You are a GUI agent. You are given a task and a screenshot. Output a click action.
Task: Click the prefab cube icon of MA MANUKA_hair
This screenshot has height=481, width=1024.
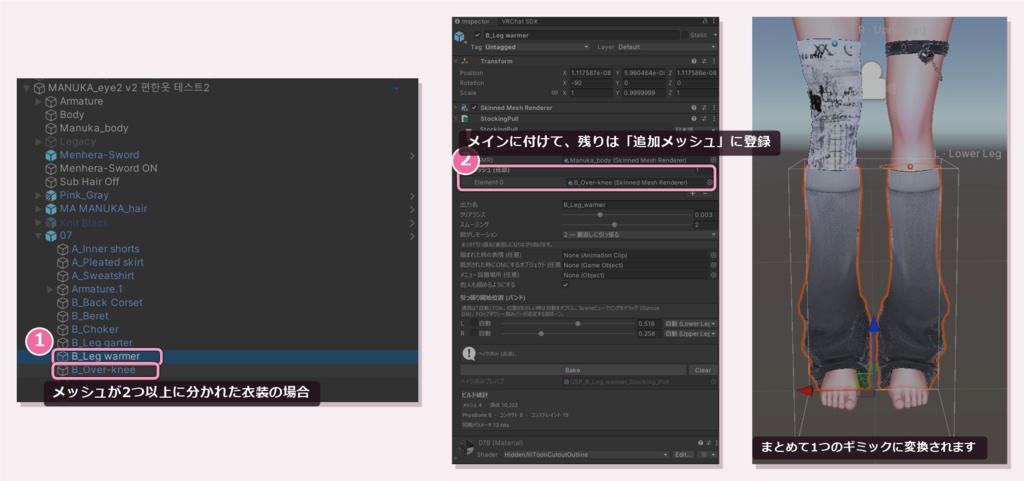tap(50, 209)
